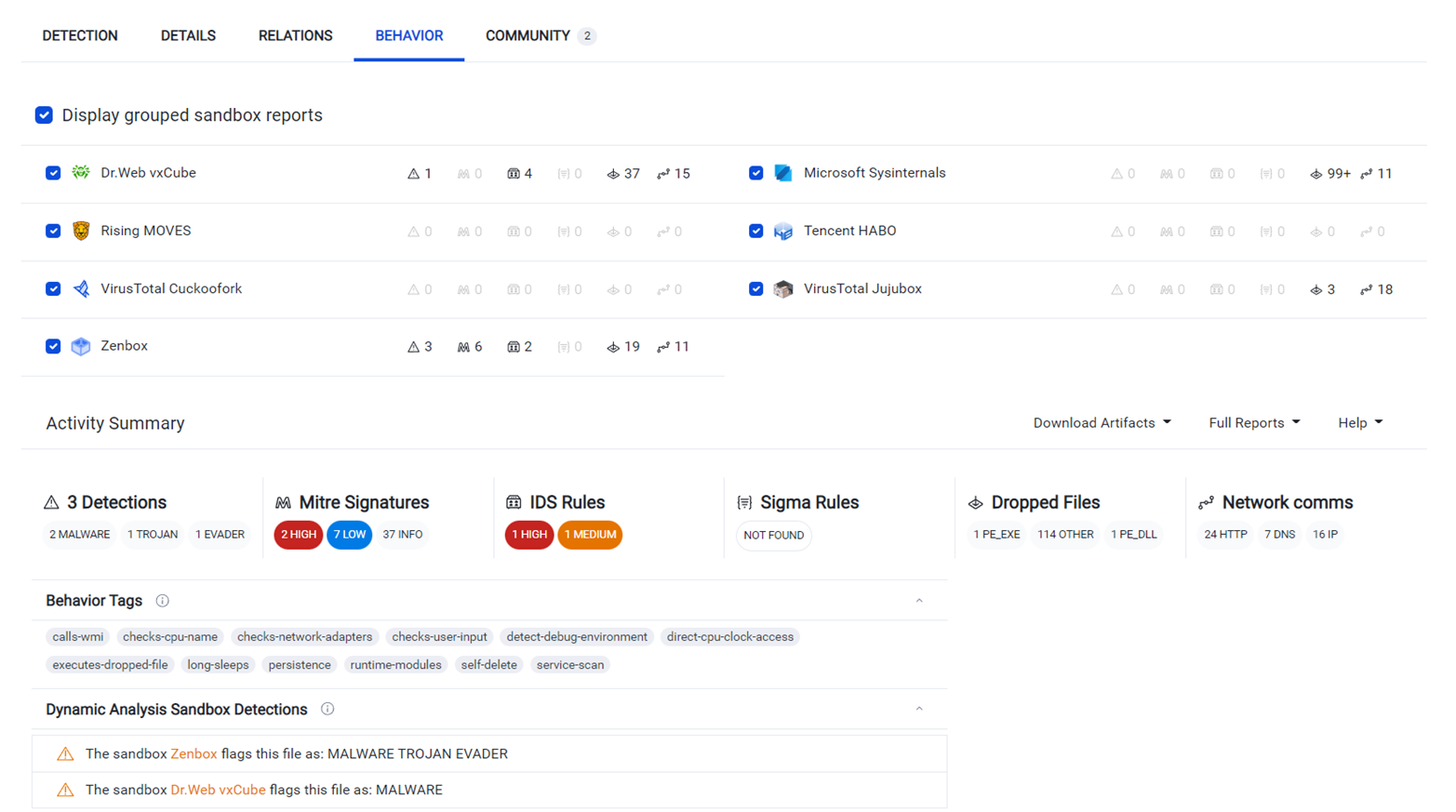Screen dimensions: 1456x812
Task: Click the Dynamic Analysis Sandbox Detections info icon
Action: click(x=327, y=709)
